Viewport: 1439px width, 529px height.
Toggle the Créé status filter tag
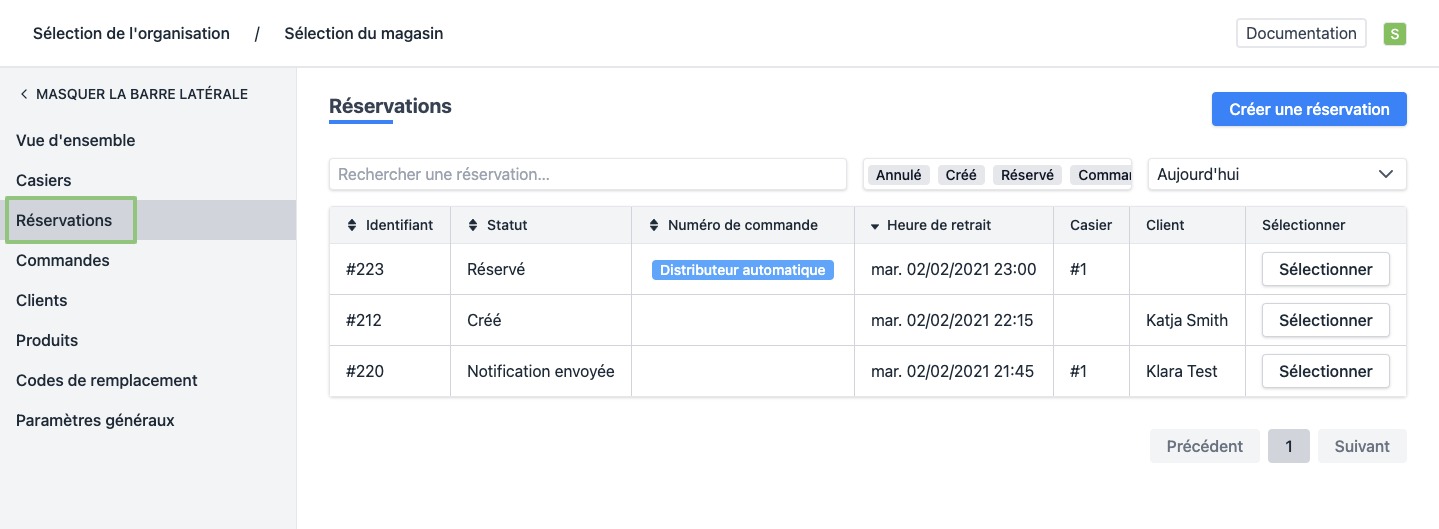tap(960, 175)
